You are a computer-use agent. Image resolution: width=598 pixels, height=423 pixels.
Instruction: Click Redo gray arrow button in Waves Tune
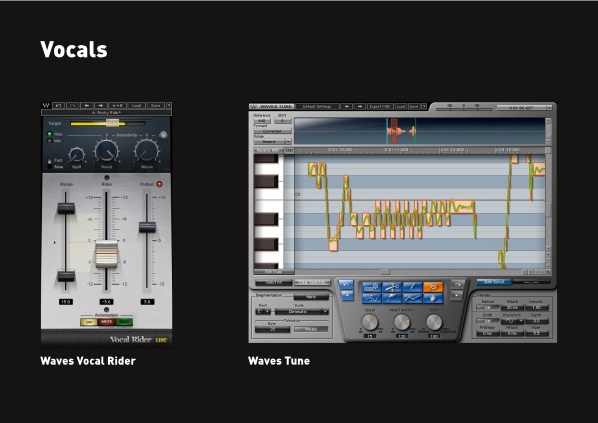457,285
